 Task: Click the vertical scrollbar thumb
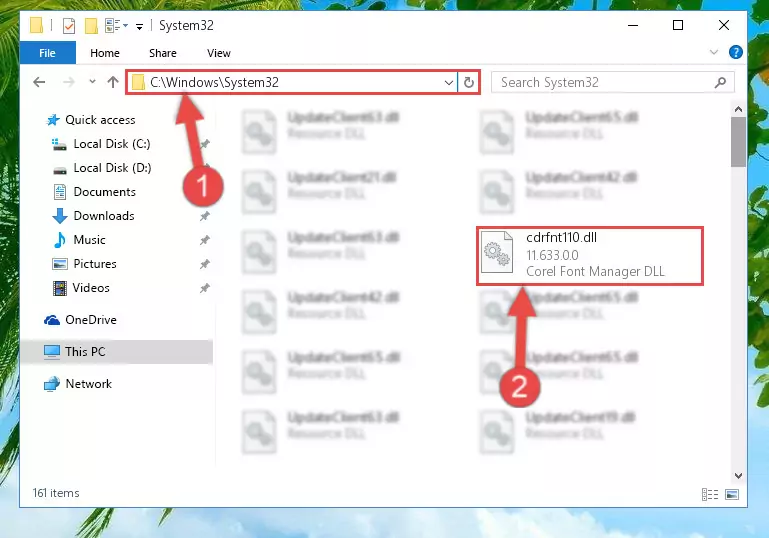pyautogui.click(x=738, y=142)
